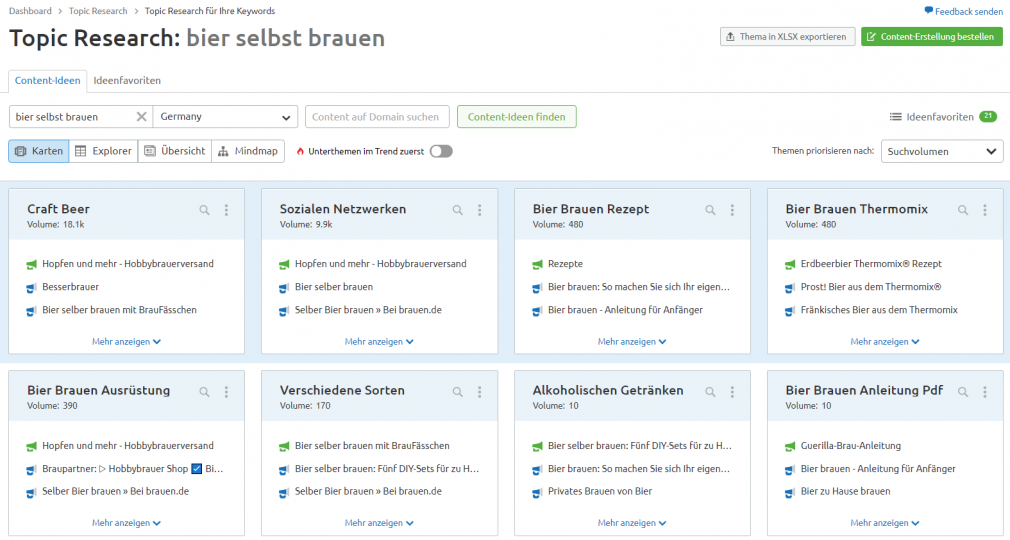Open the three-dot menu on Sozialen Netzwerken card
1010x540 pixels.
click(479, 210)
